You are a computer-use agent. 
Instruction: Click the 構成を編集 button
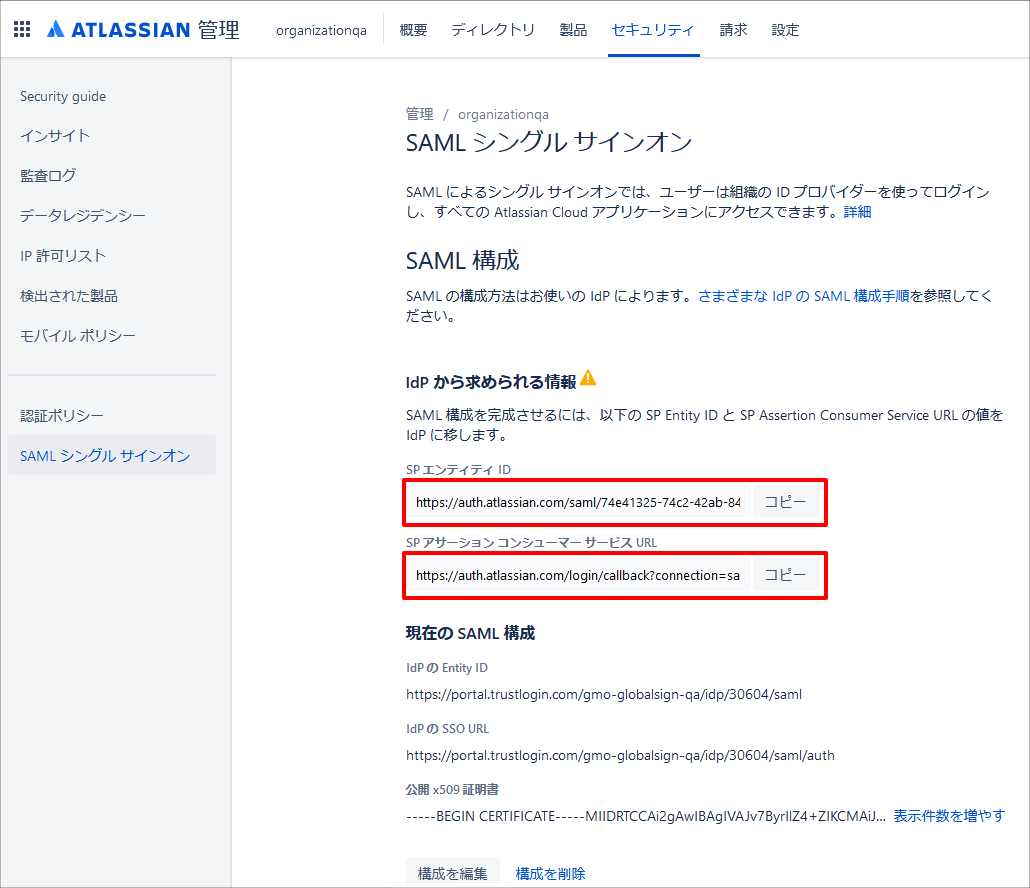coord(453,874)
